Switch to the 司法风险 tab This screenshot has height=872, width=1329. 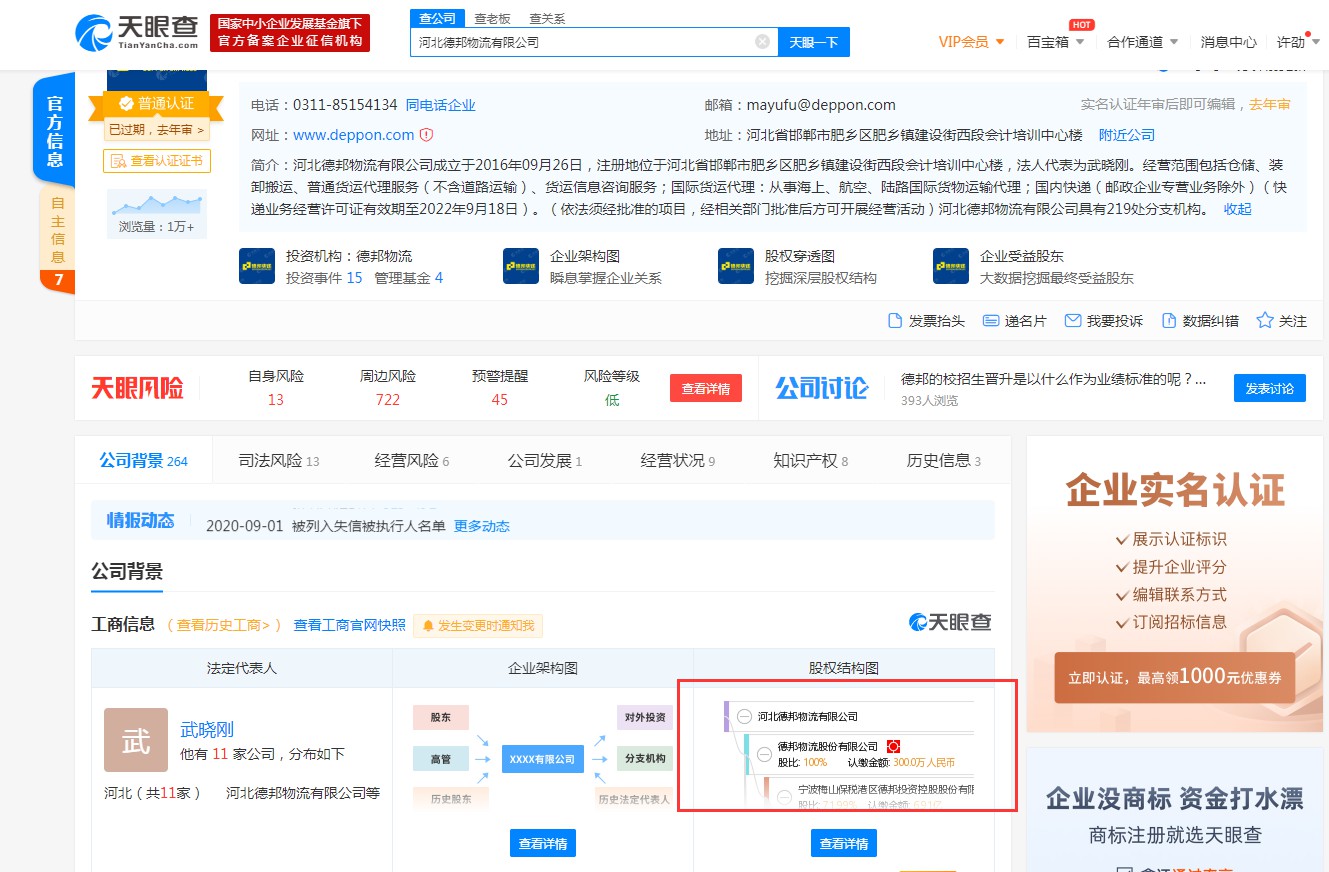click(279, 461)
